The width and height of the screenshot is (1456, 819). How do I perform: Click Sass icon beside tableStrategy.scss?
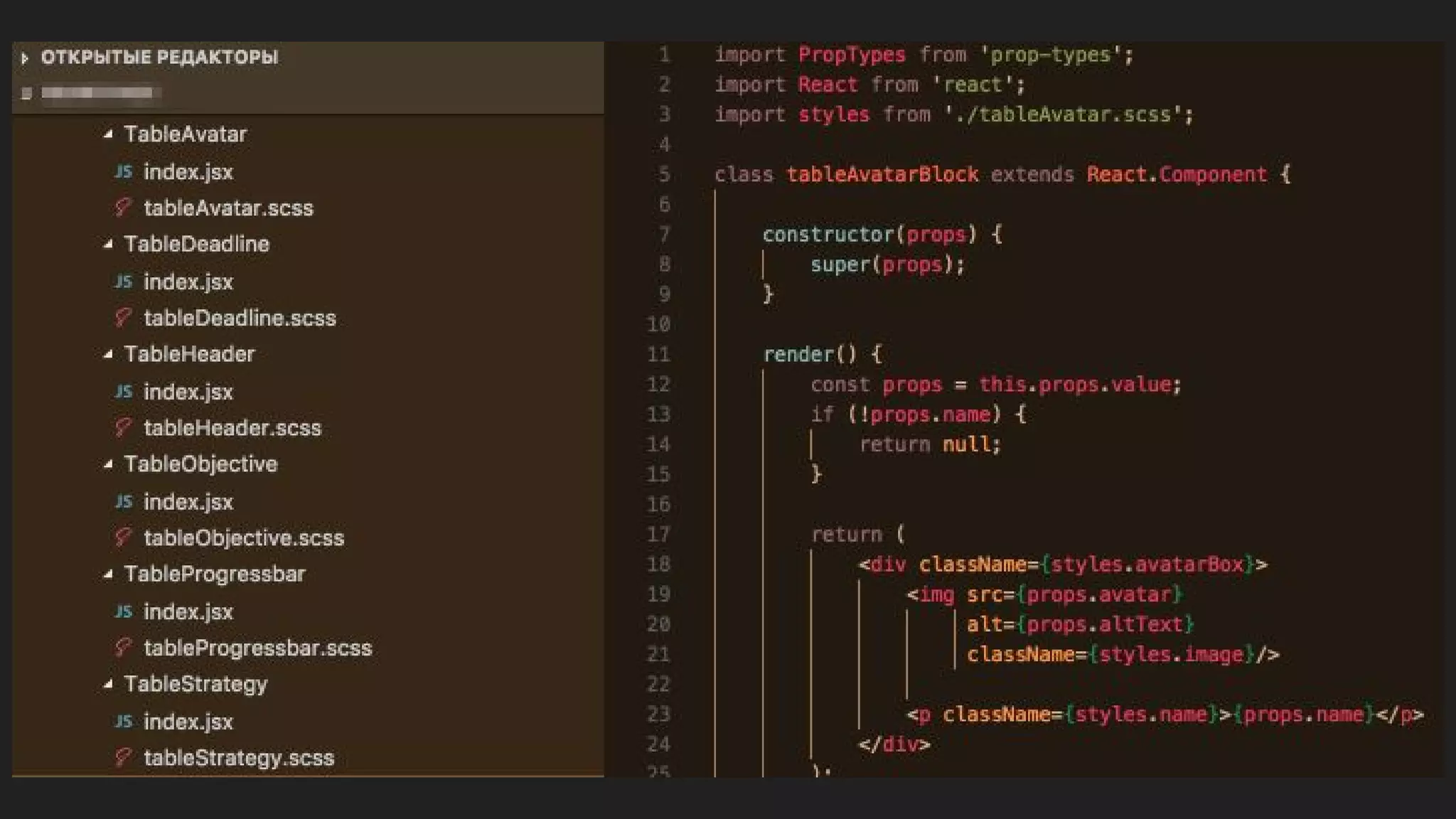(123, 757)
